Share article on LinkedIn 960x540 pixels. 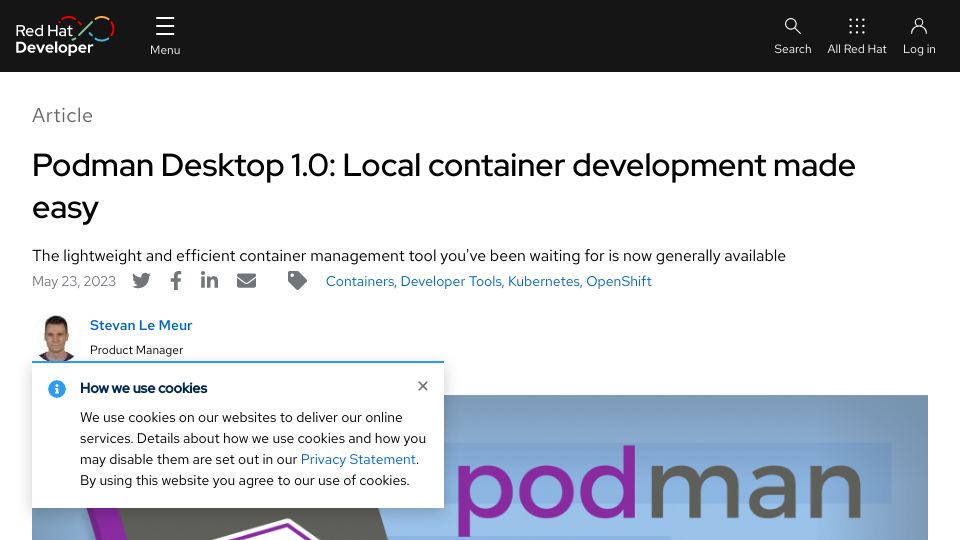click(209, 280)
